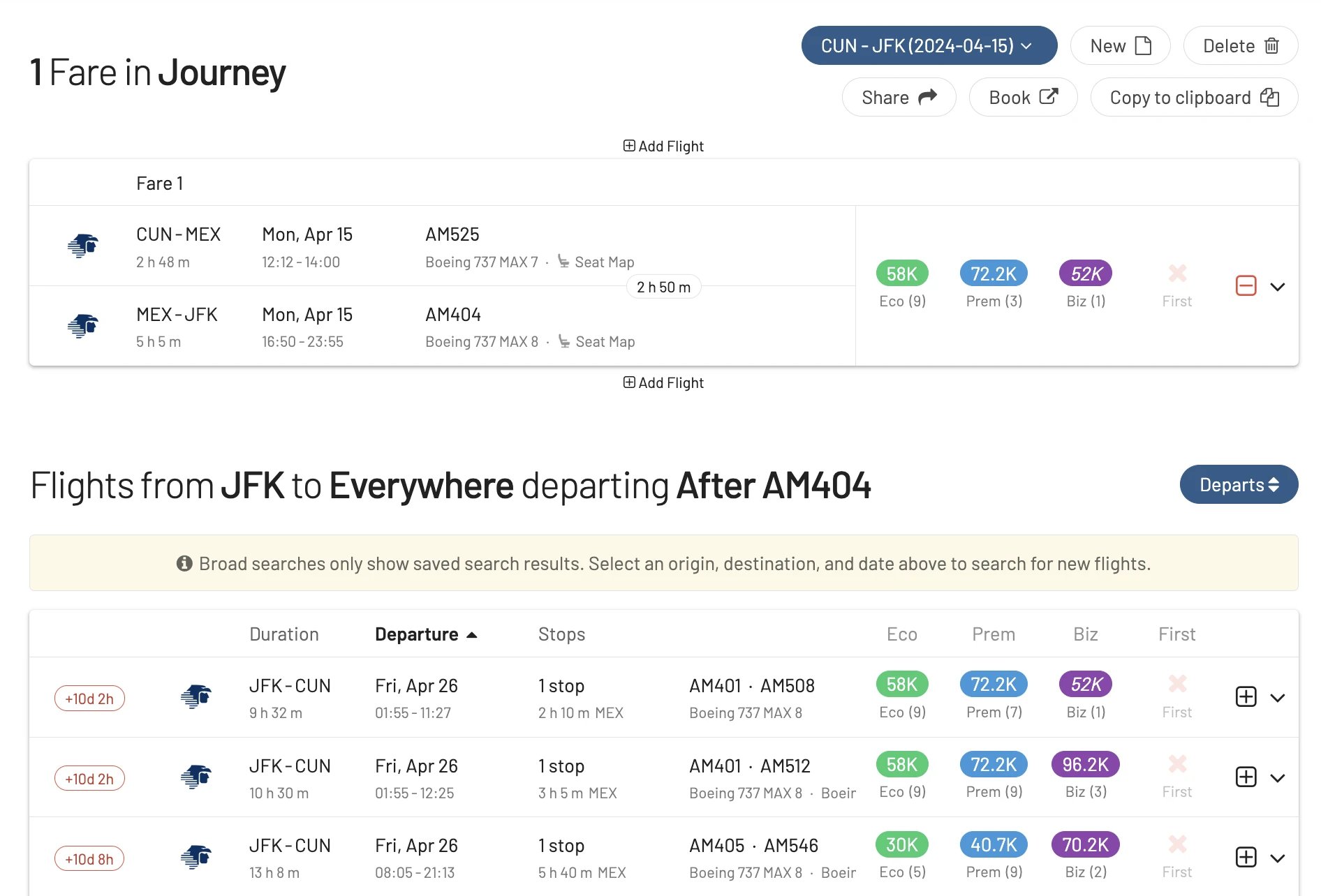Add AM401 AM508 flight with plus icon
1321x896 pixels.
(1246, 697)
